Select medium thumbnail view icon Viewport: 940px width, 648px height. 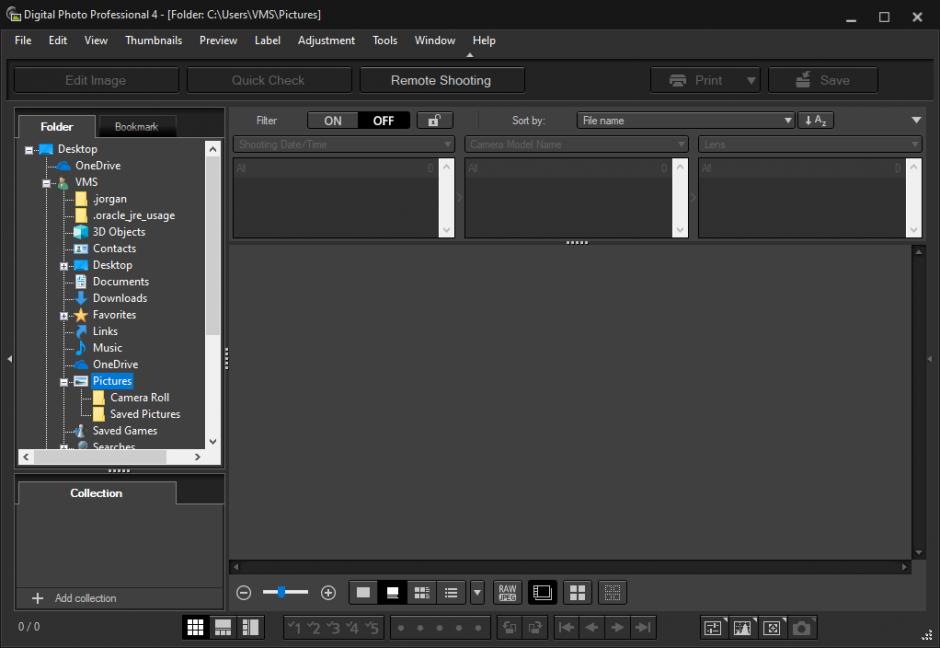393,593
